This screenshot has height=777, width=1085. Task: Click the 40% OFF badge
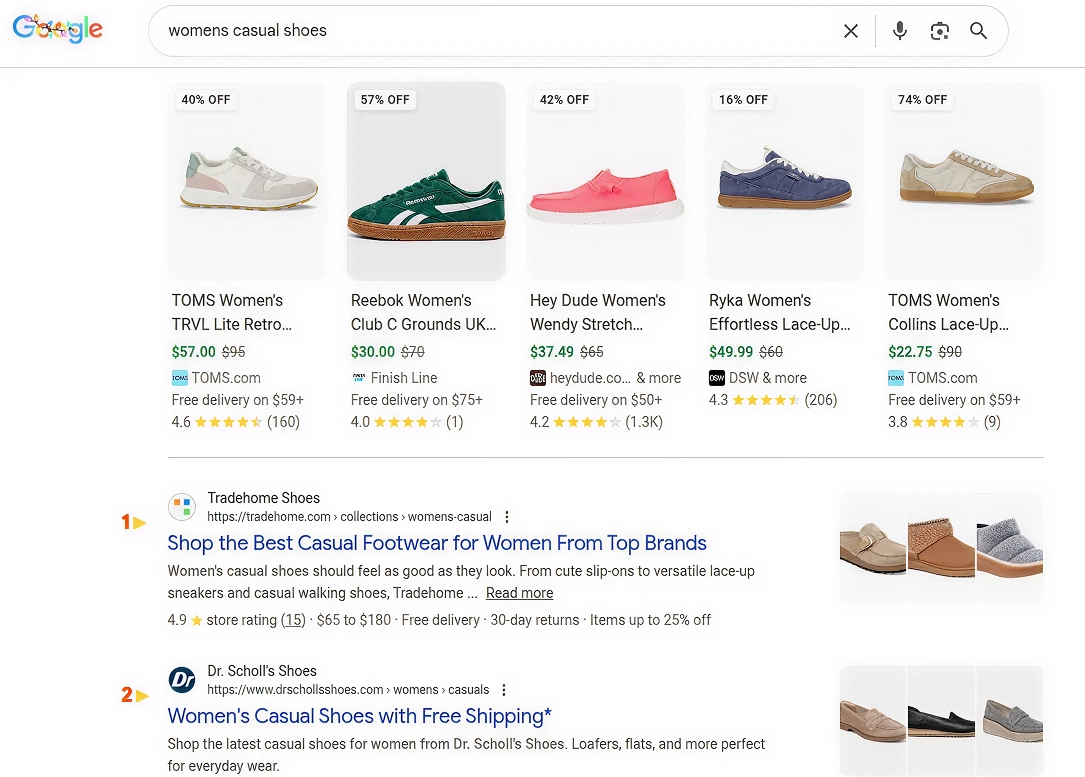click(206, 100)
